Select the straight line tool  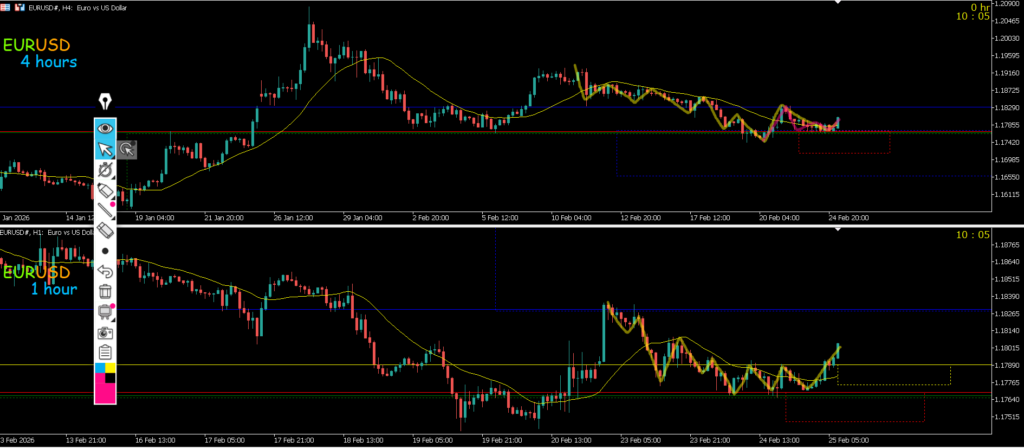(x=105, y=210)
